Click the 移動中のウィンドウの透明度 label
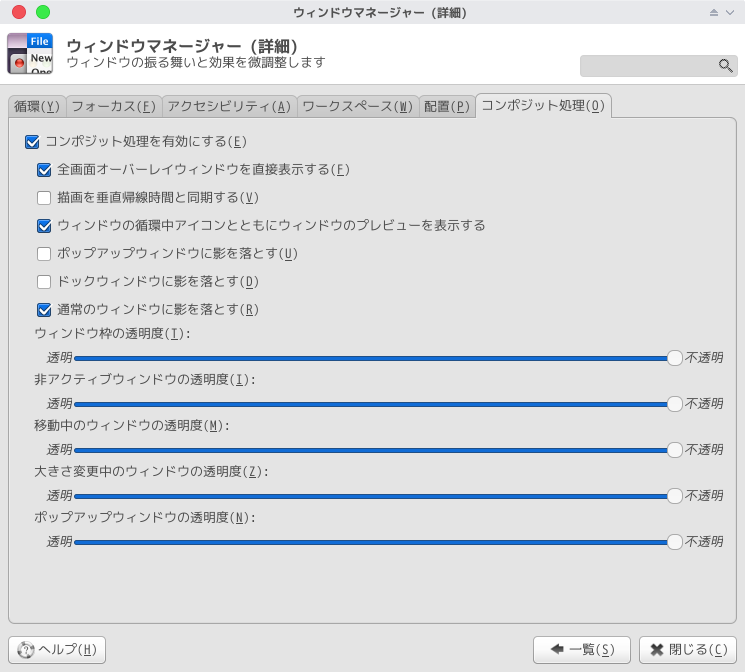This screenshot has width=745, height=672. click(x=132, y=426)
